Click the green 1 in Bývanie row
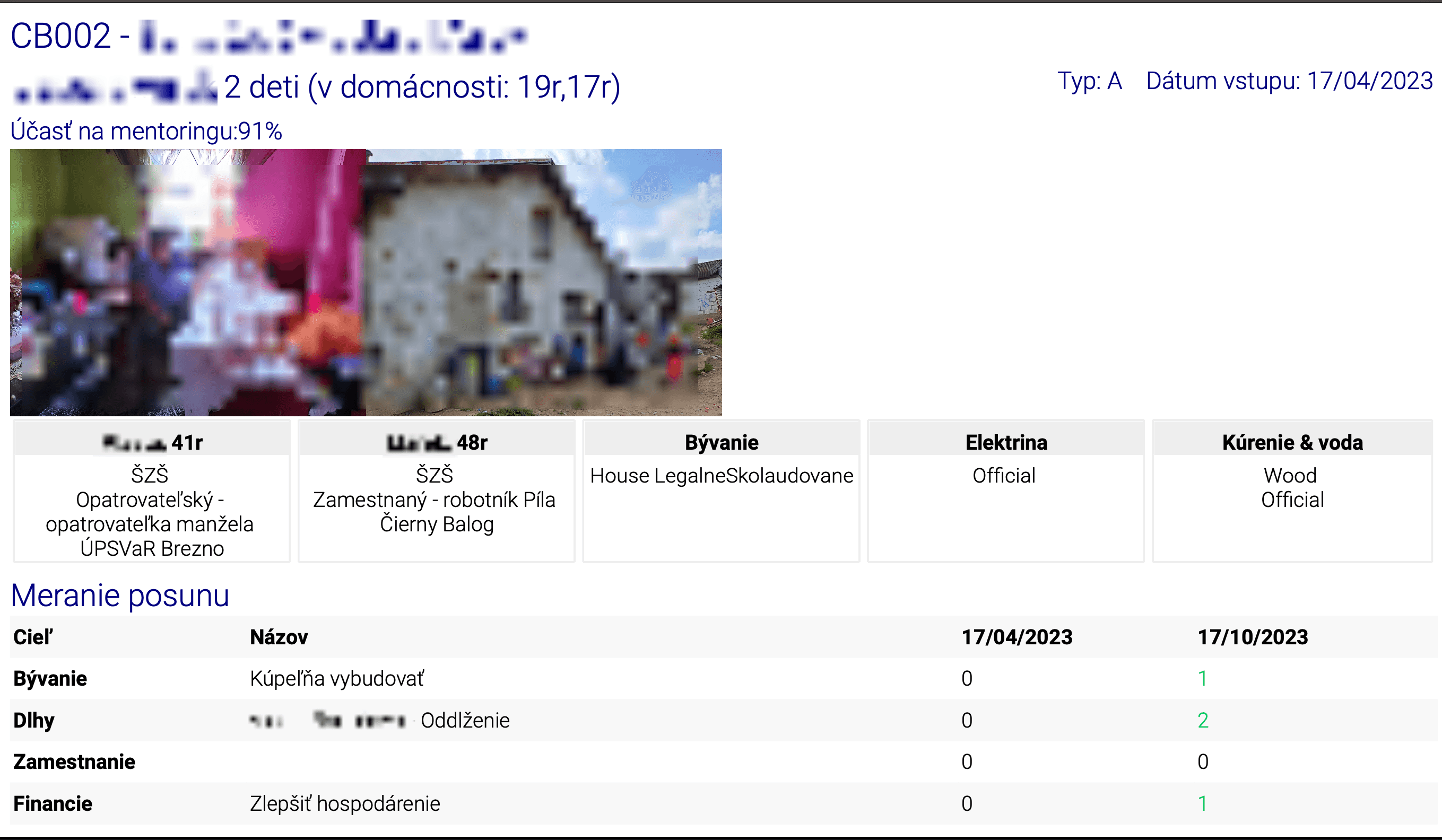 pyautogui.click(x=1202, y=679)
